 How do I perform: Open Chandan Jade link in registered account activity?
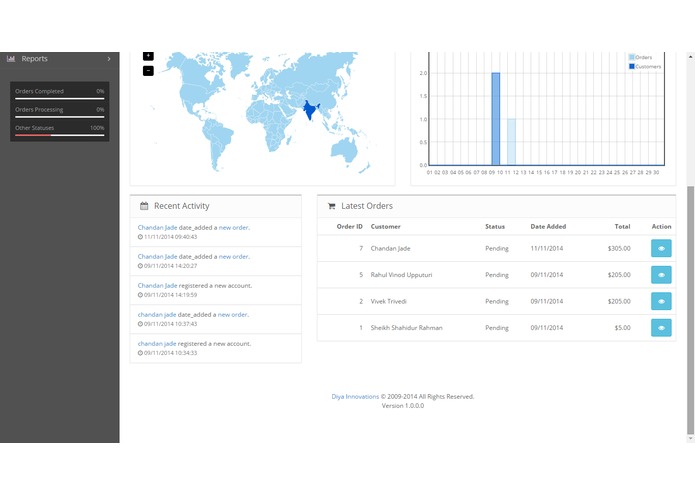(157, 285)
